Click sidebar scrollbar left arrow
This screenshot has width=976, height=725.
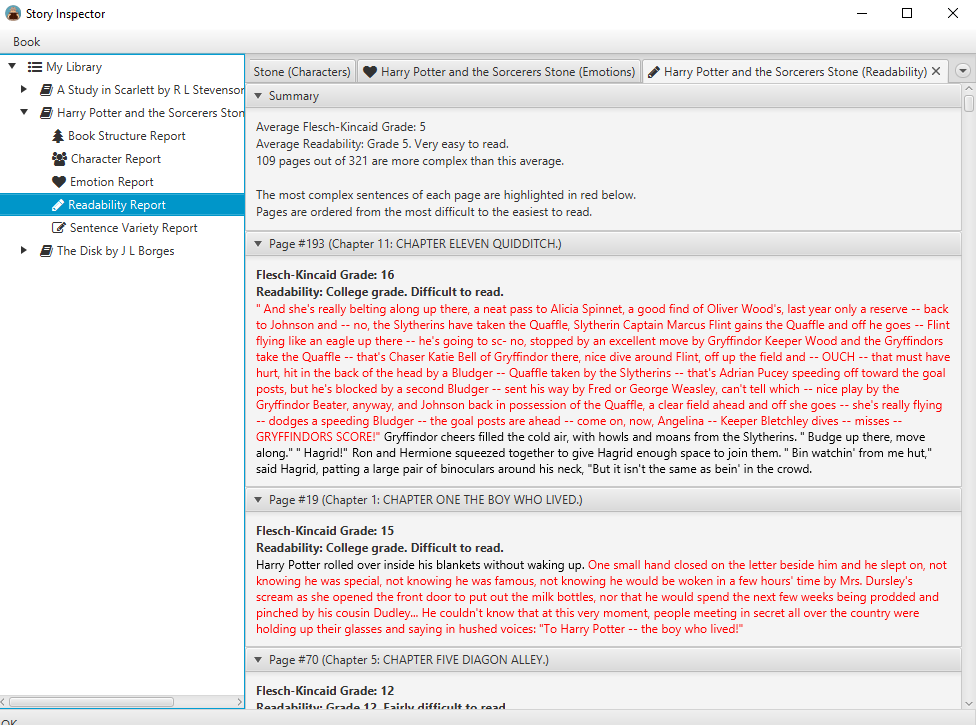3,702
